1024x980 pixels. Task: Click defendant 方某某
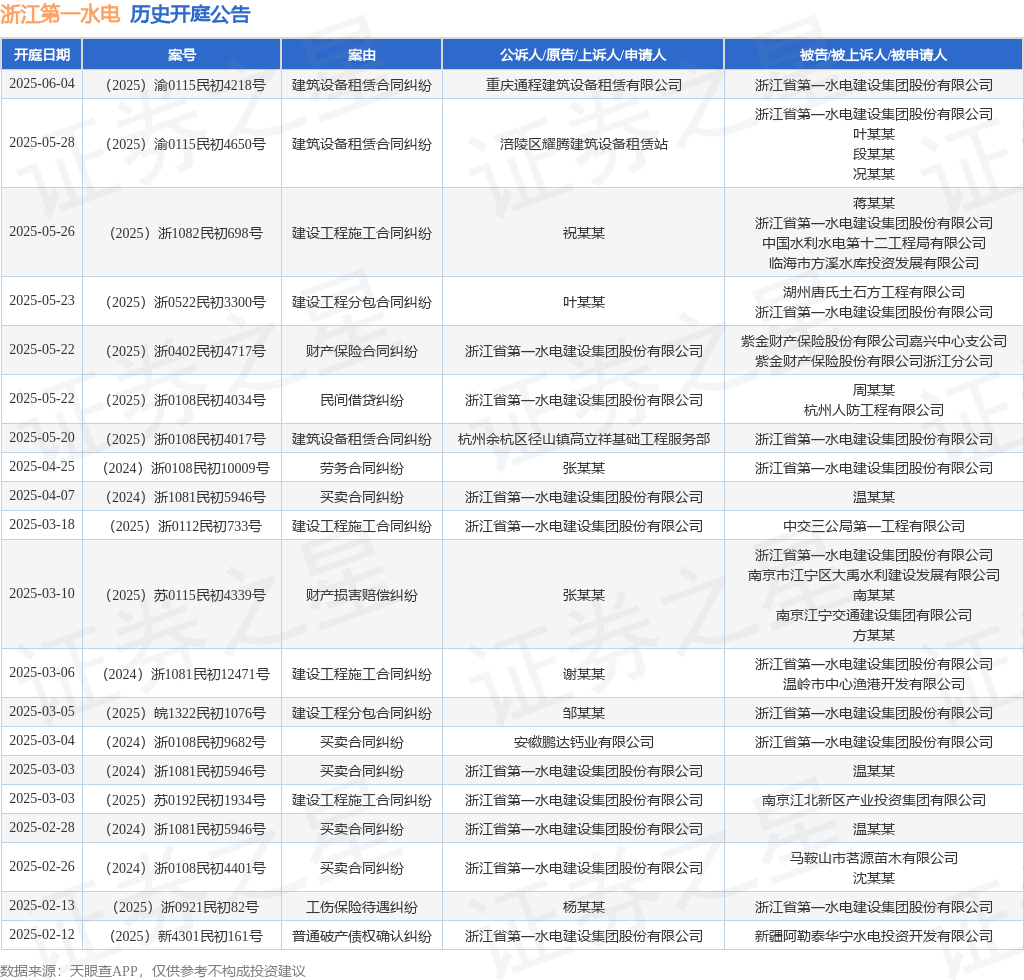coord(874,635)
